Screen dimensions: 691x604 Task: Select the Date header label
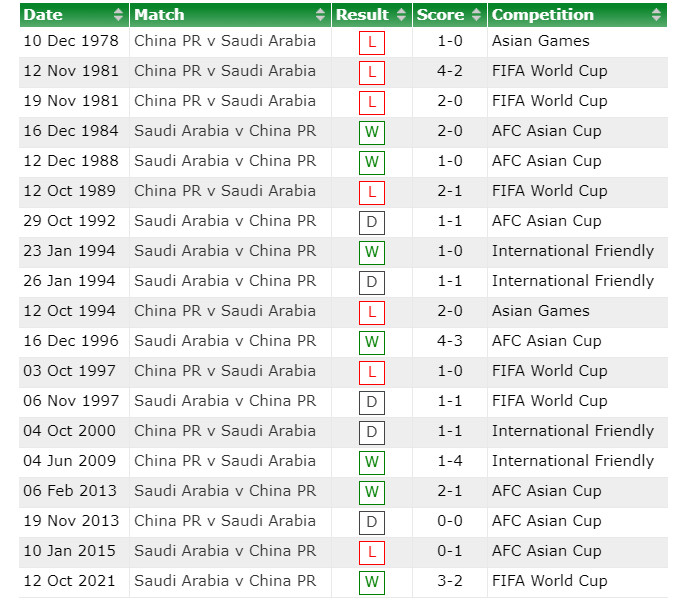coord(43,15)
